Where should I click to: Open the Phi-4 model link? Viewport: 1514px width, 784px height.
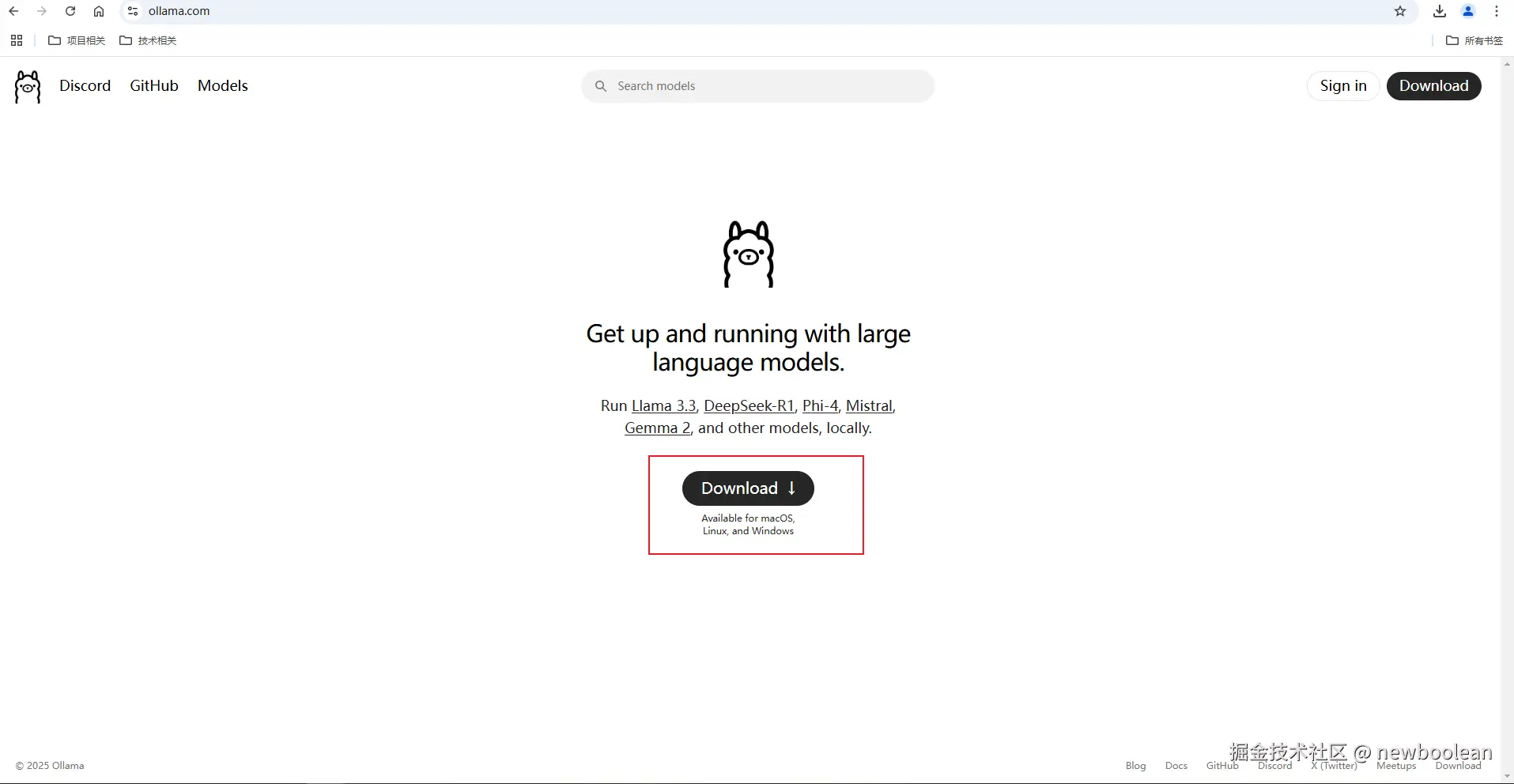(820, 406)
